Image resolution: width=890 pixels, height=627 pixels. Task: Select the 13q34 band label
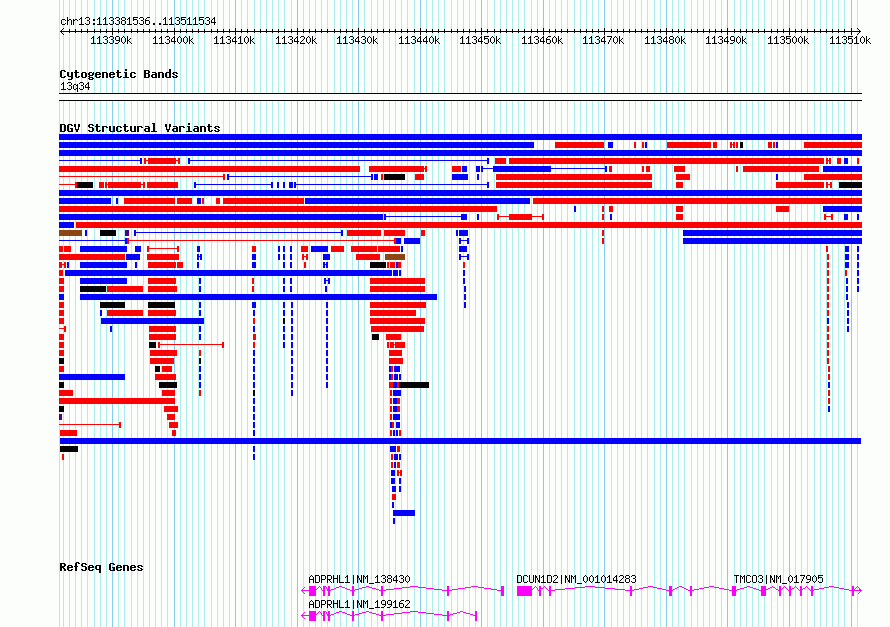point(75,86)
